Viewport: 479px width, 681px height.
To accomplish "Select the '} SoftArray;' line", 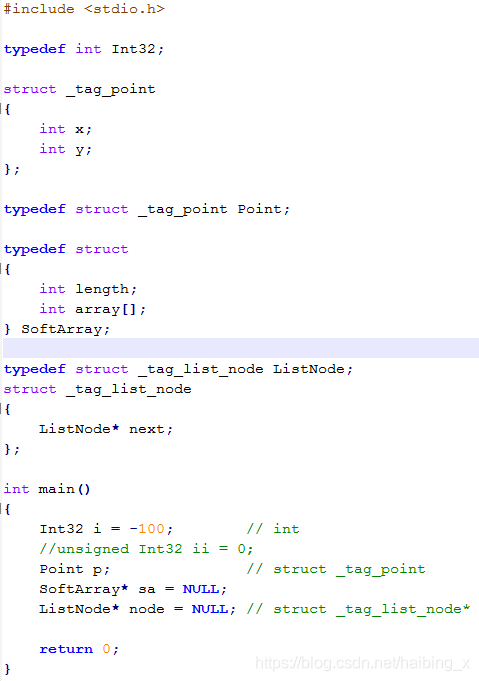I will pyautogui.click(x=57, y=329).
